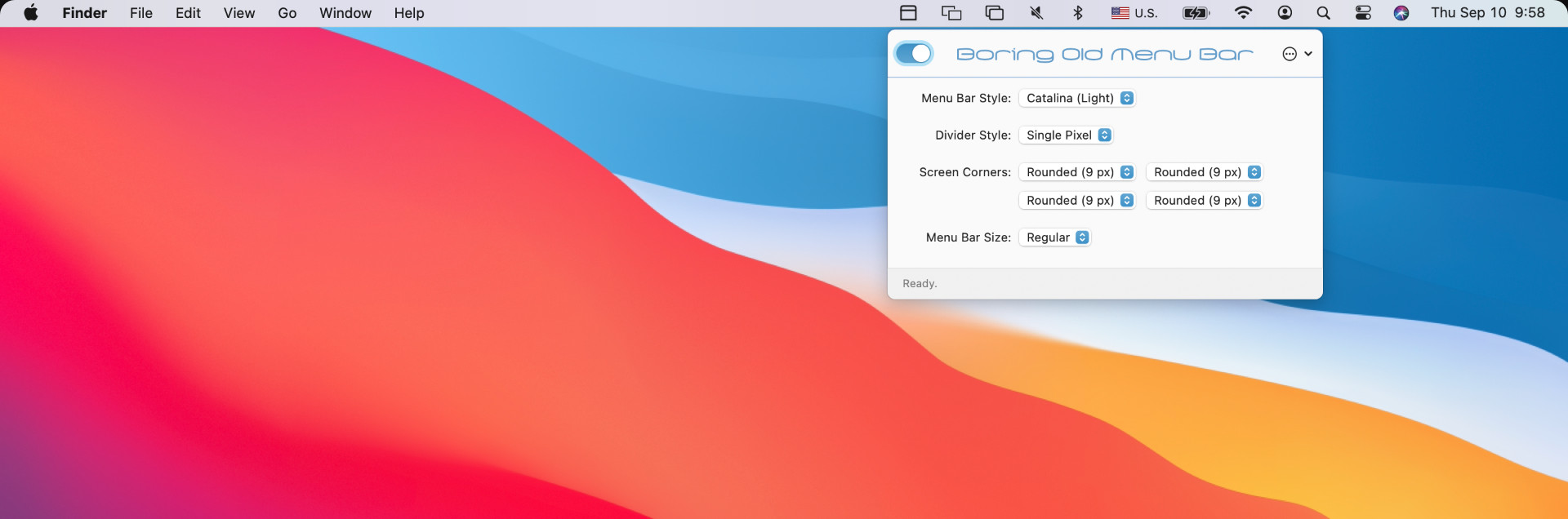Click the Boring Old Menu Bar status icon
The image size is (1568, 519).
pyautogui.click(x=908, y=13)
